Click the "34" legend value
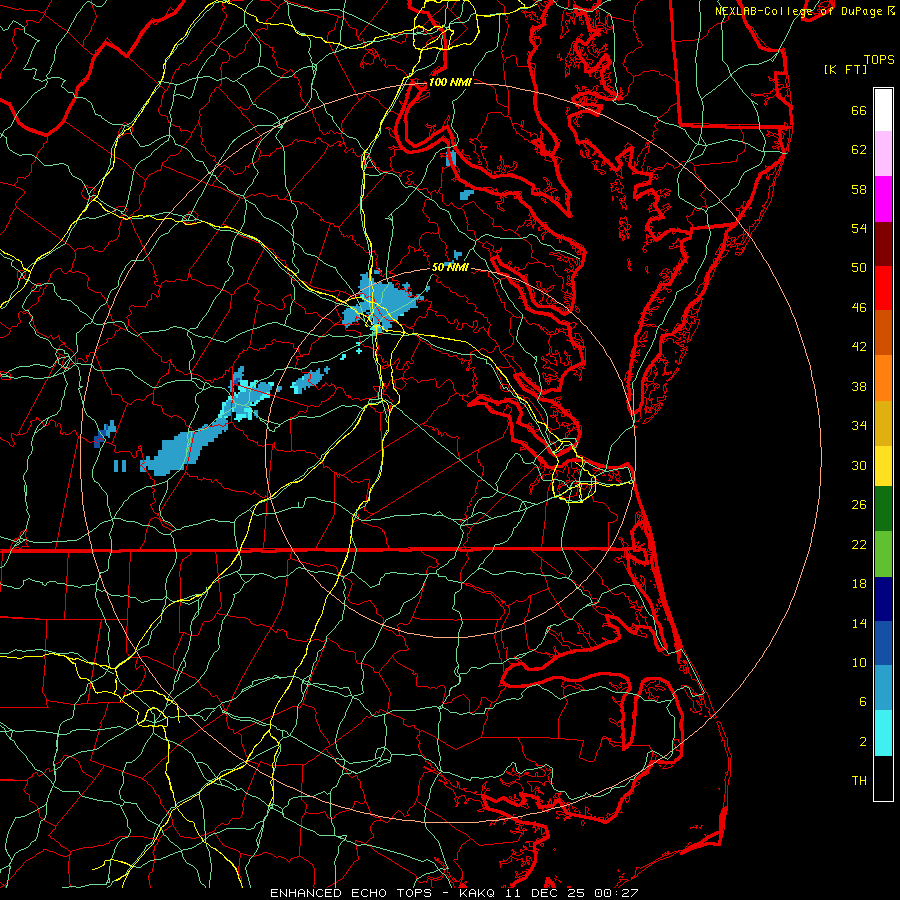 (x=859, y=426)
